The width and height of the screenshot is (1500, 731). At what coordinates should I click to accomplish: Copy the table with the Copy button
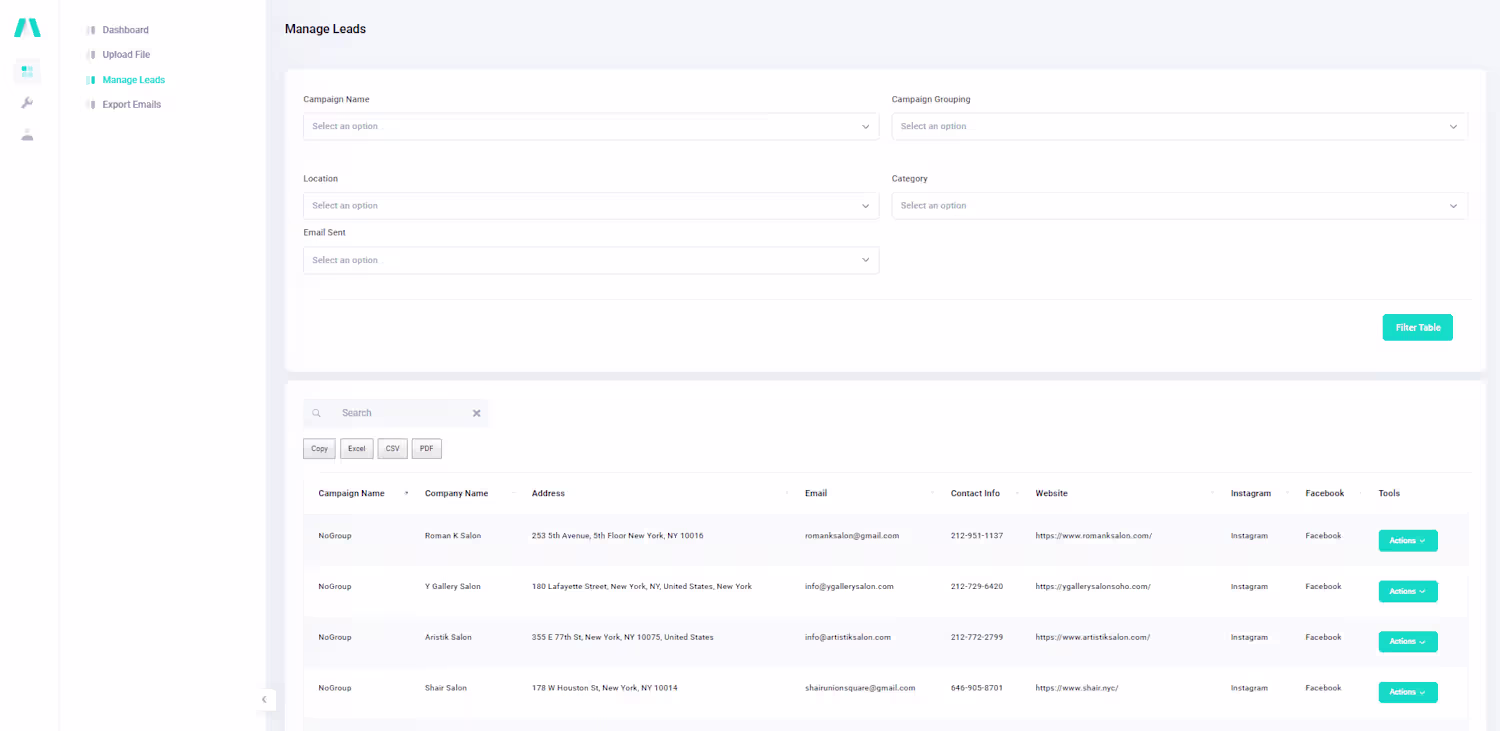[319, 449]
